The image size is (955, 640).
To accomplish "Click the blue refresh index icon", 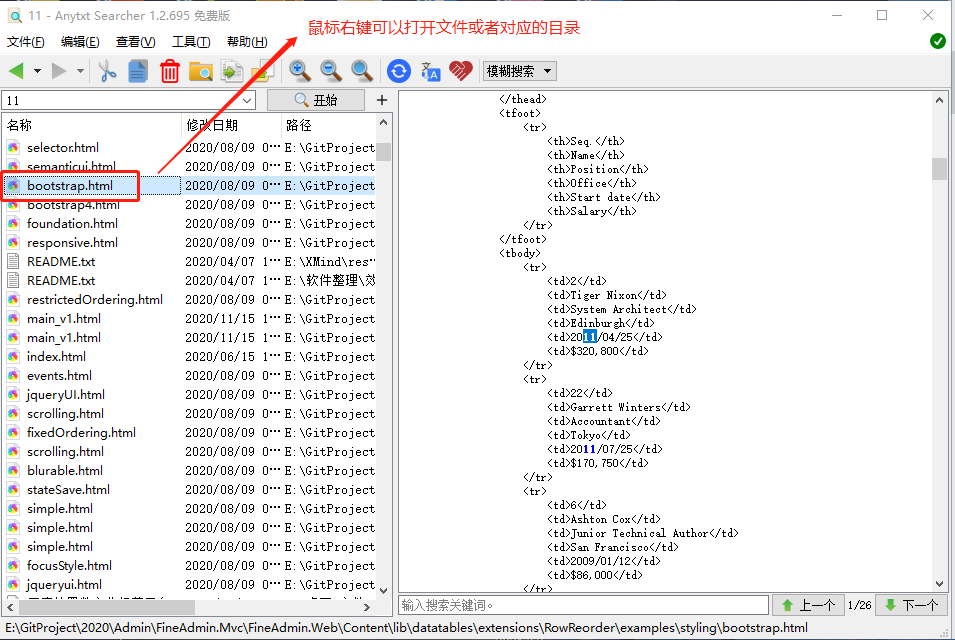I will (x=399, y=71).
